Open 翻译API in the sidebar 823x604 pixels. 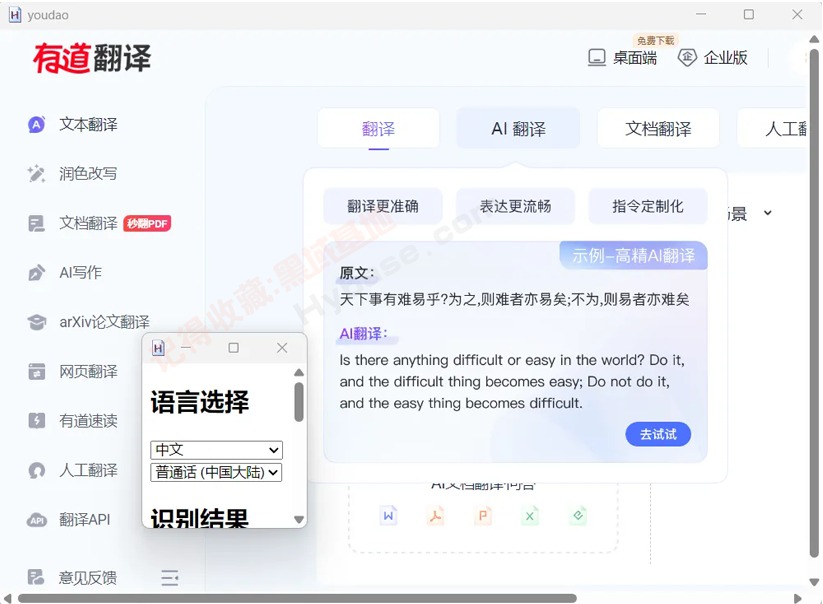tap(85, 520)
